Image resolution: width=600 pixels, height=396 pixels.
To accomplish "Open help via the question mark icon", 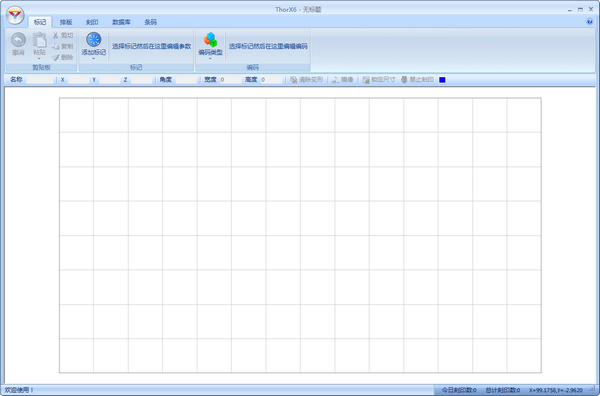I will click(x=590, y=22).
